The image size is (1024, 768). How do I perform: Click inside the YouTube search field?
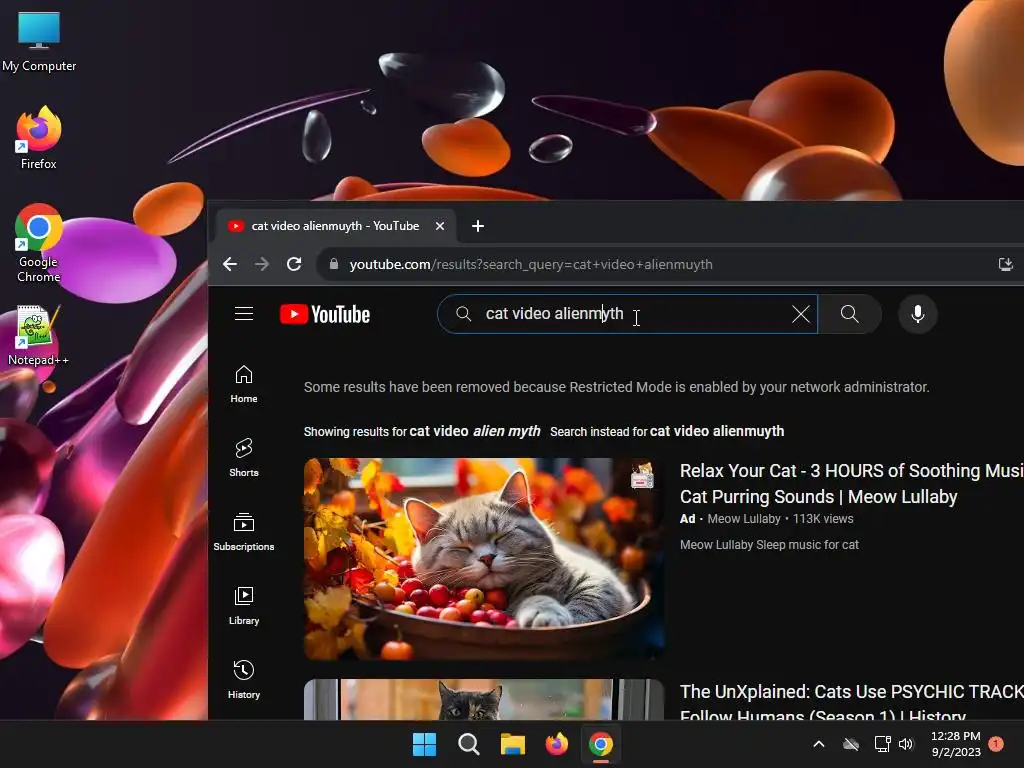pos(627,314)
